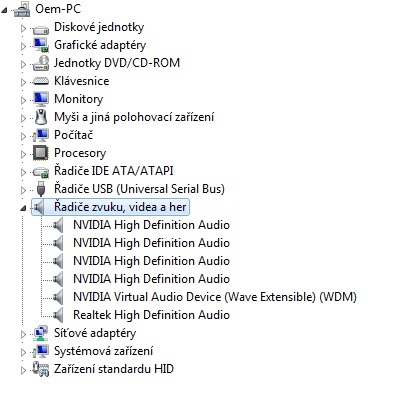
Task: Click the speaker icon of Realtek High Definition Audio
Action: pos(58,315)
